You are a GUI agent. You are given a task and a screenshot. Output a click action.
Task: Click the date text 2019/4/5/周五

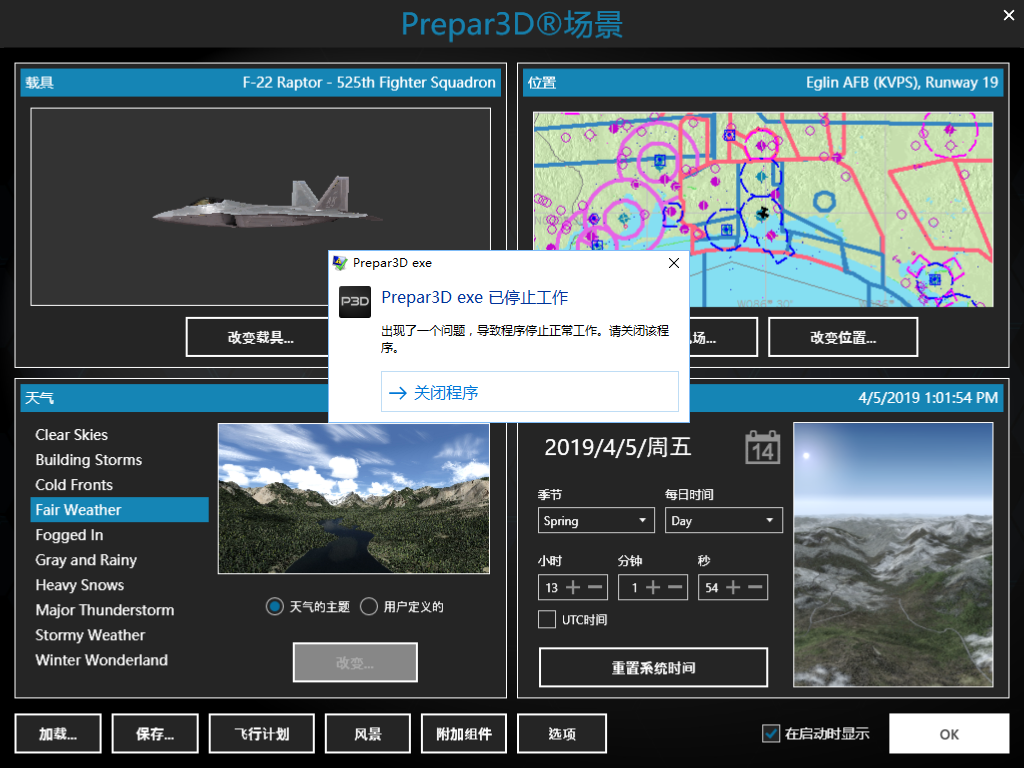point(618,447)
